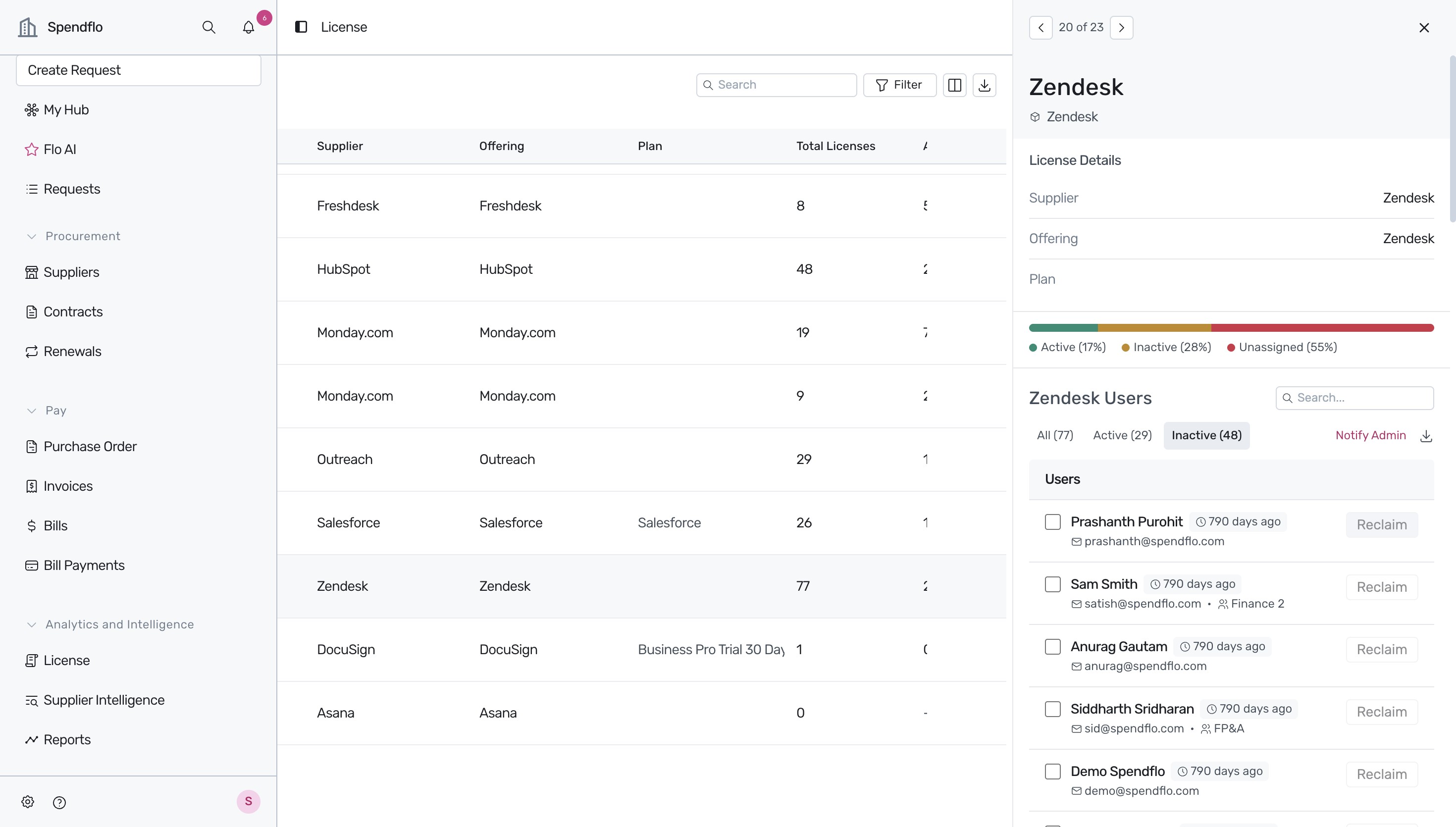
Task: Click yellow Inactive segment of usage bar
Action: pos(1154,328)
